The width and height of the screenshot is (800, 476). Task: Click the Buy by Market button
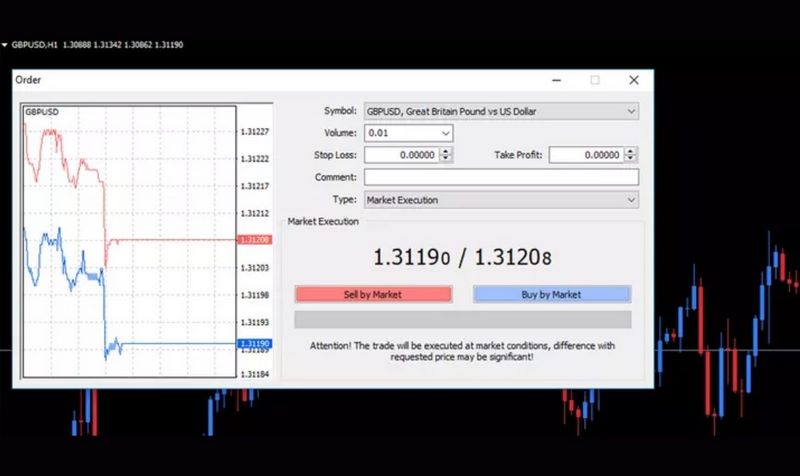click(x=551, y=294)
